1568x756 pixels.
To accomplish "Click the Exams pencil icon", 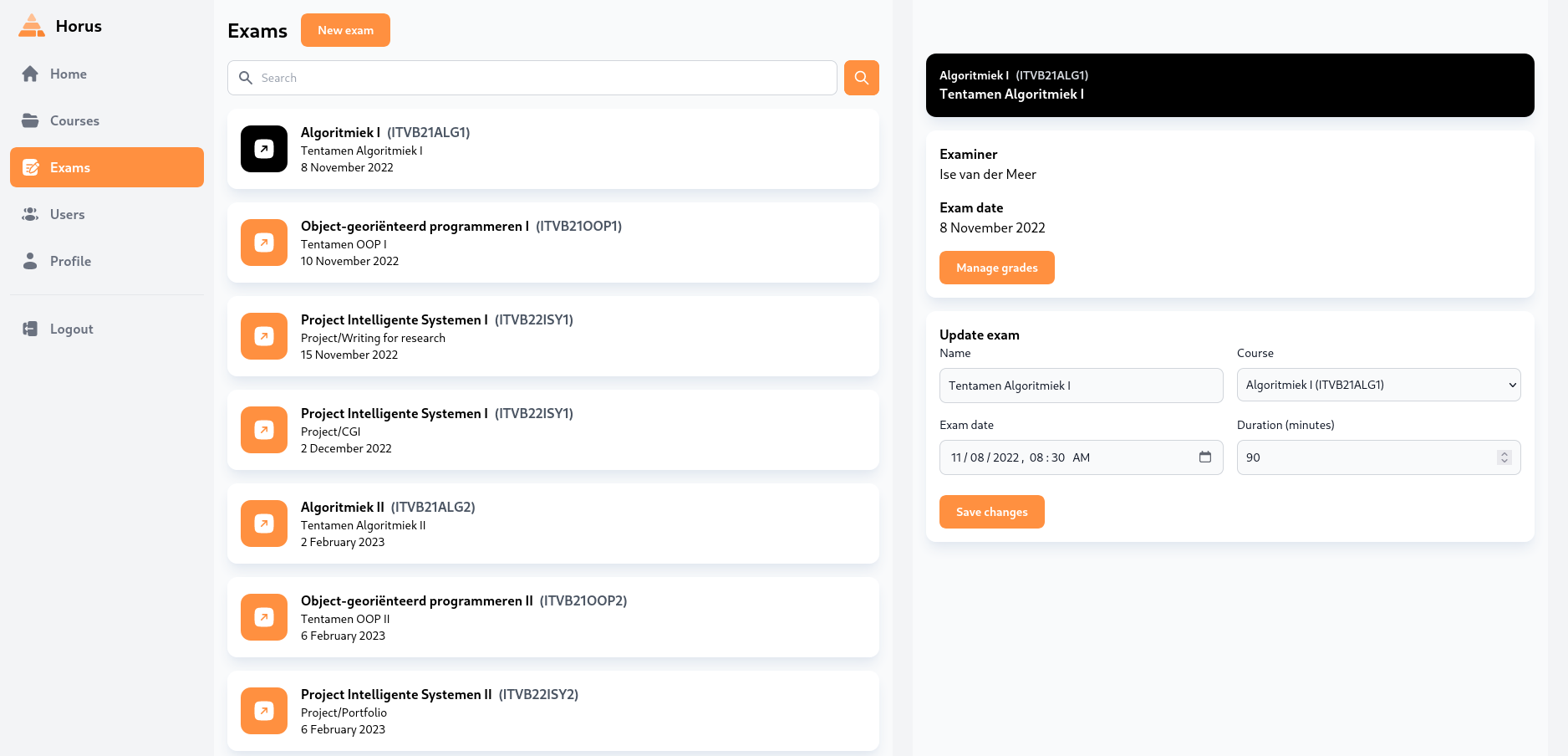I will (x=30, y=167).
